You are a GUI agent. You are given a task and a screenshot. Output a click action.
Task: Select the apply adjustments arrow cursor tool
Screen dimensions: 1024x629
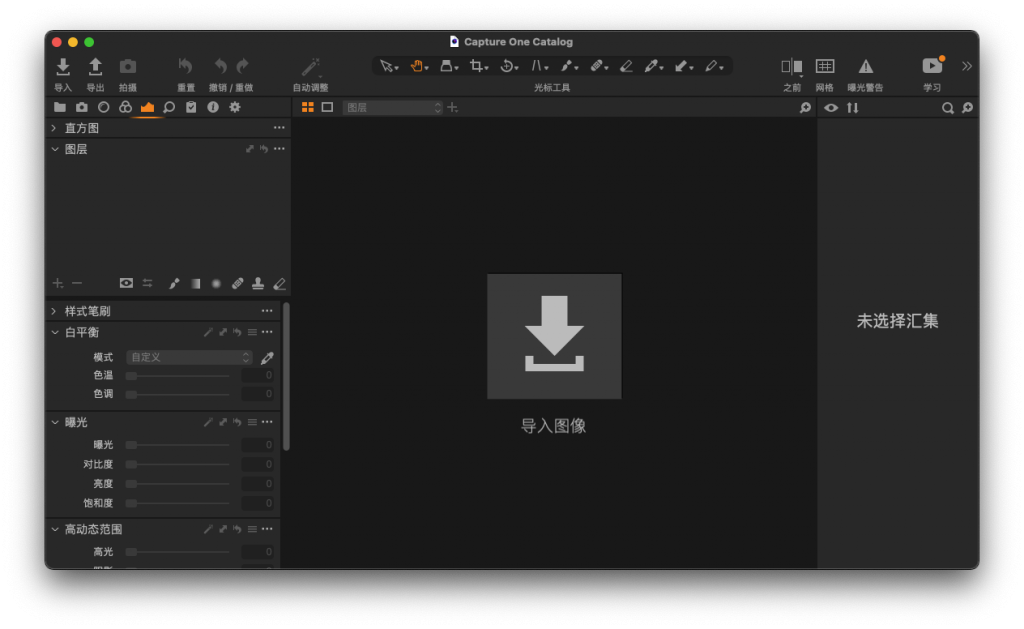pos(683,66)
